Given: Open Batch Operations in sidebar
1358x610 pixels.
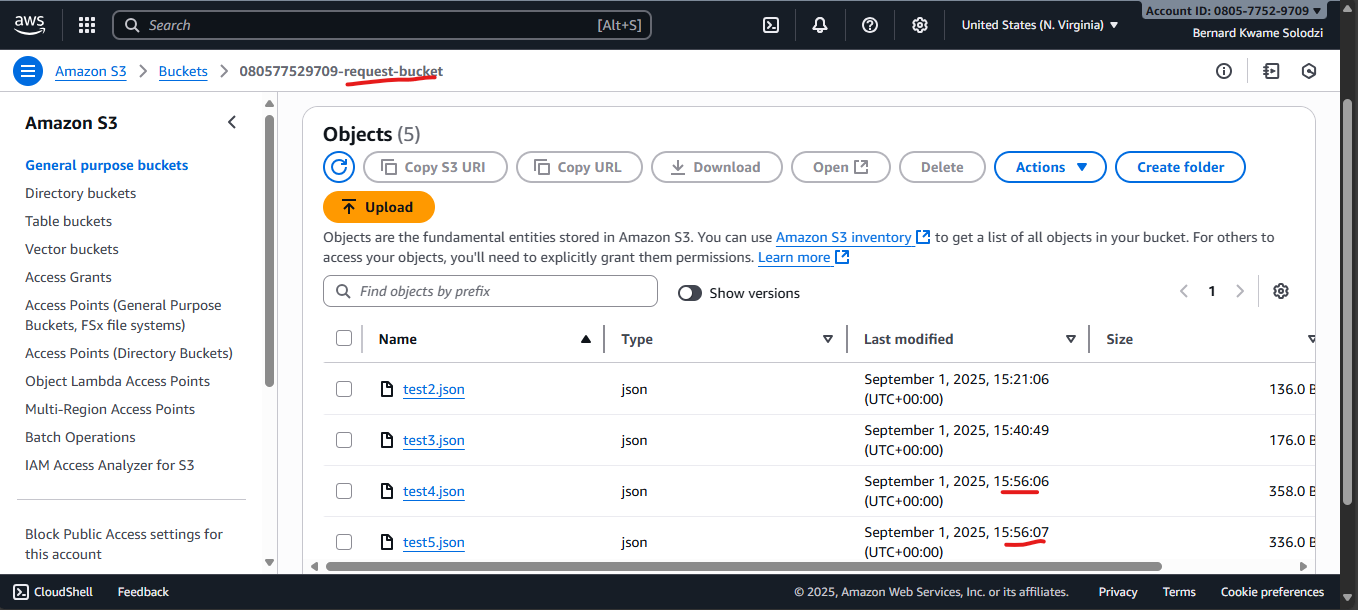Looking at the screenshot, I should [80, 437].
